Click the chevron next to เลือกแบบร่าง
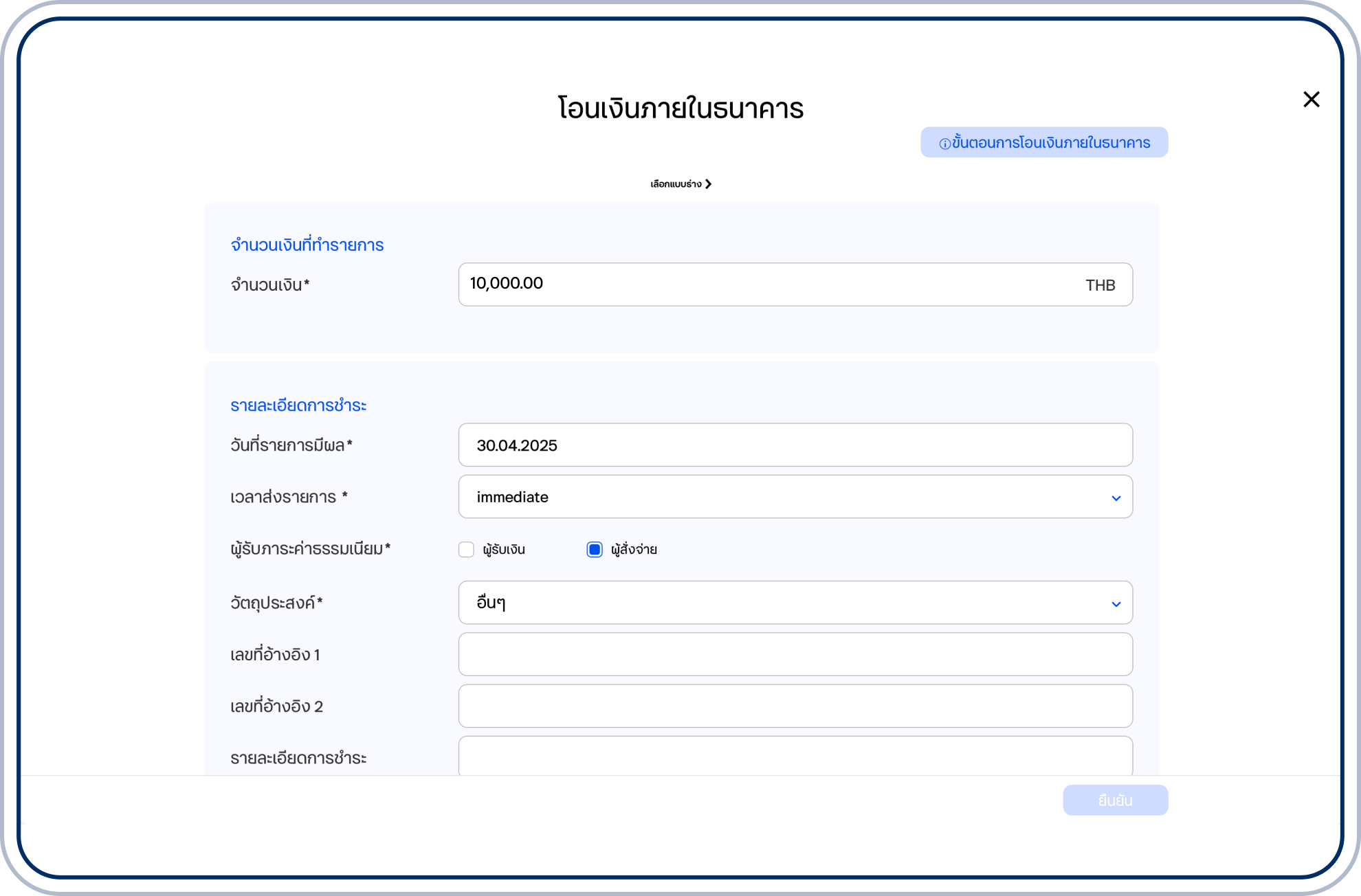Viewport: 1361px width, 896px height. (709, 184)
